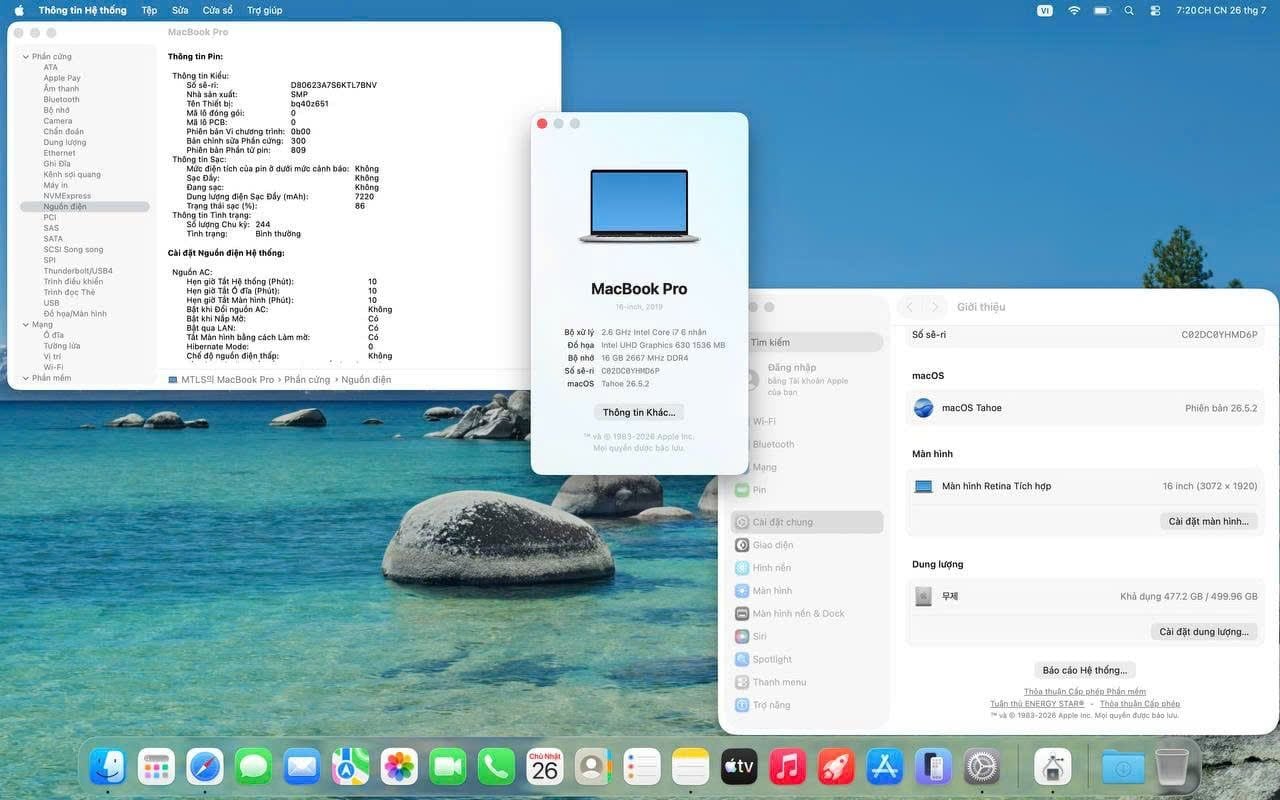Image resolution: width=1280 pixels, height=800 pixels.
Task: Launch the Apple TV app from the Dock
Action: [x=739, y=767]
